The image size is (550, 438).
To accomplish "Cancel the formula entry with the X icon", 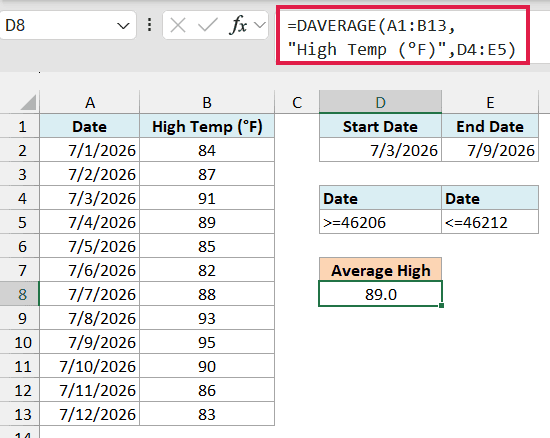I will 178,25.
